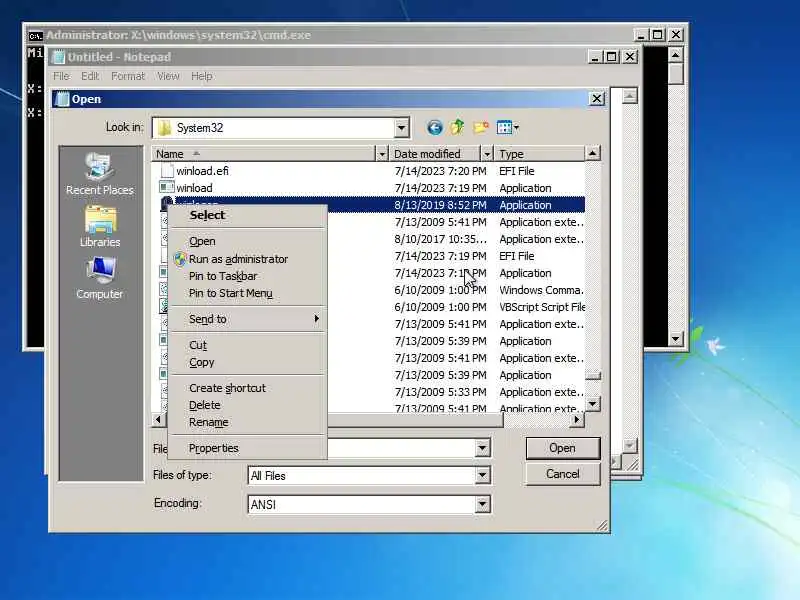The height and width of the screenshot is (600, 800).
Task: Choose Properties in the context menu
Action: pos(247,448)
